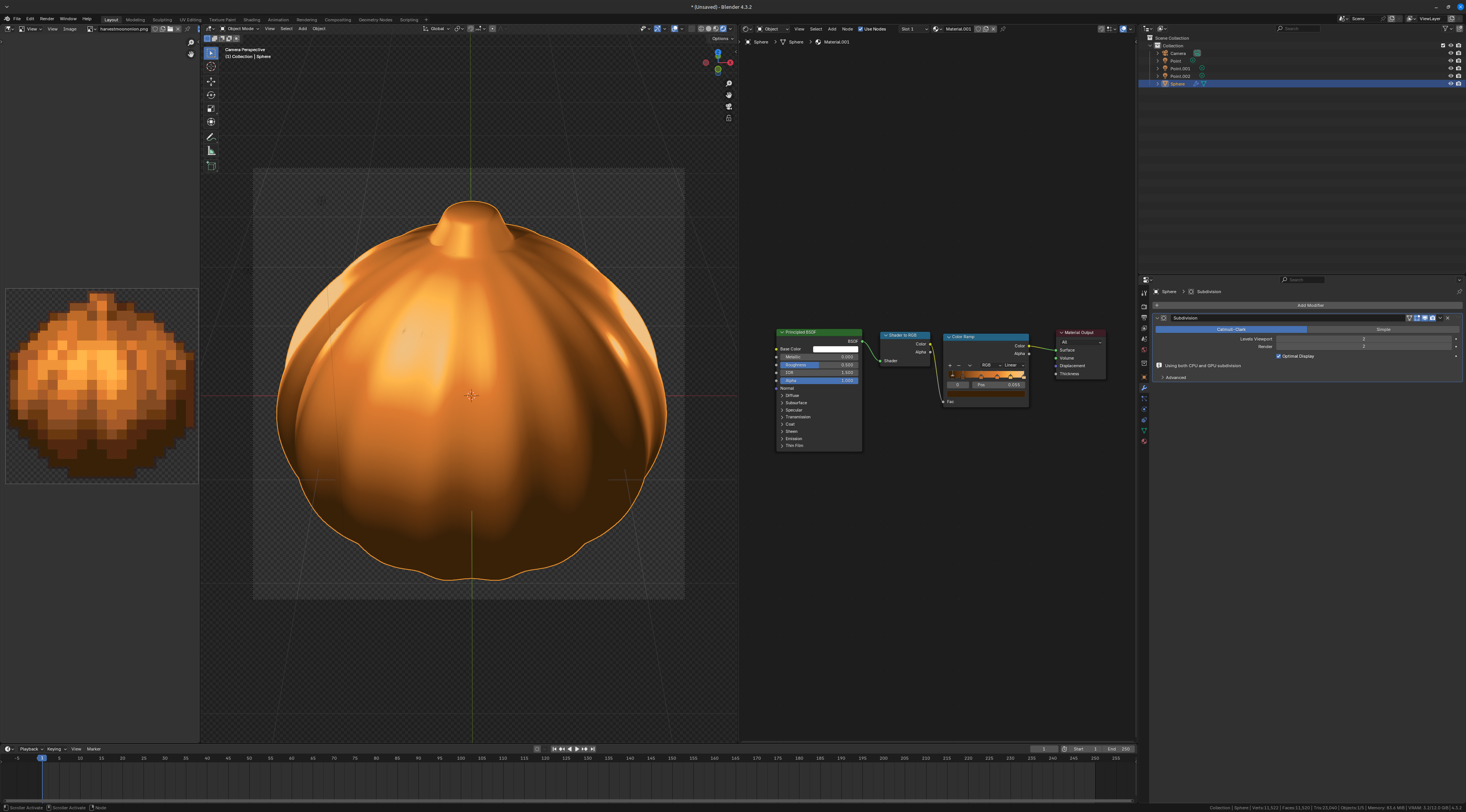Uncheck the Optimal Display checkbox
Screen dimensions: 1466x812
pos(1278,356)
